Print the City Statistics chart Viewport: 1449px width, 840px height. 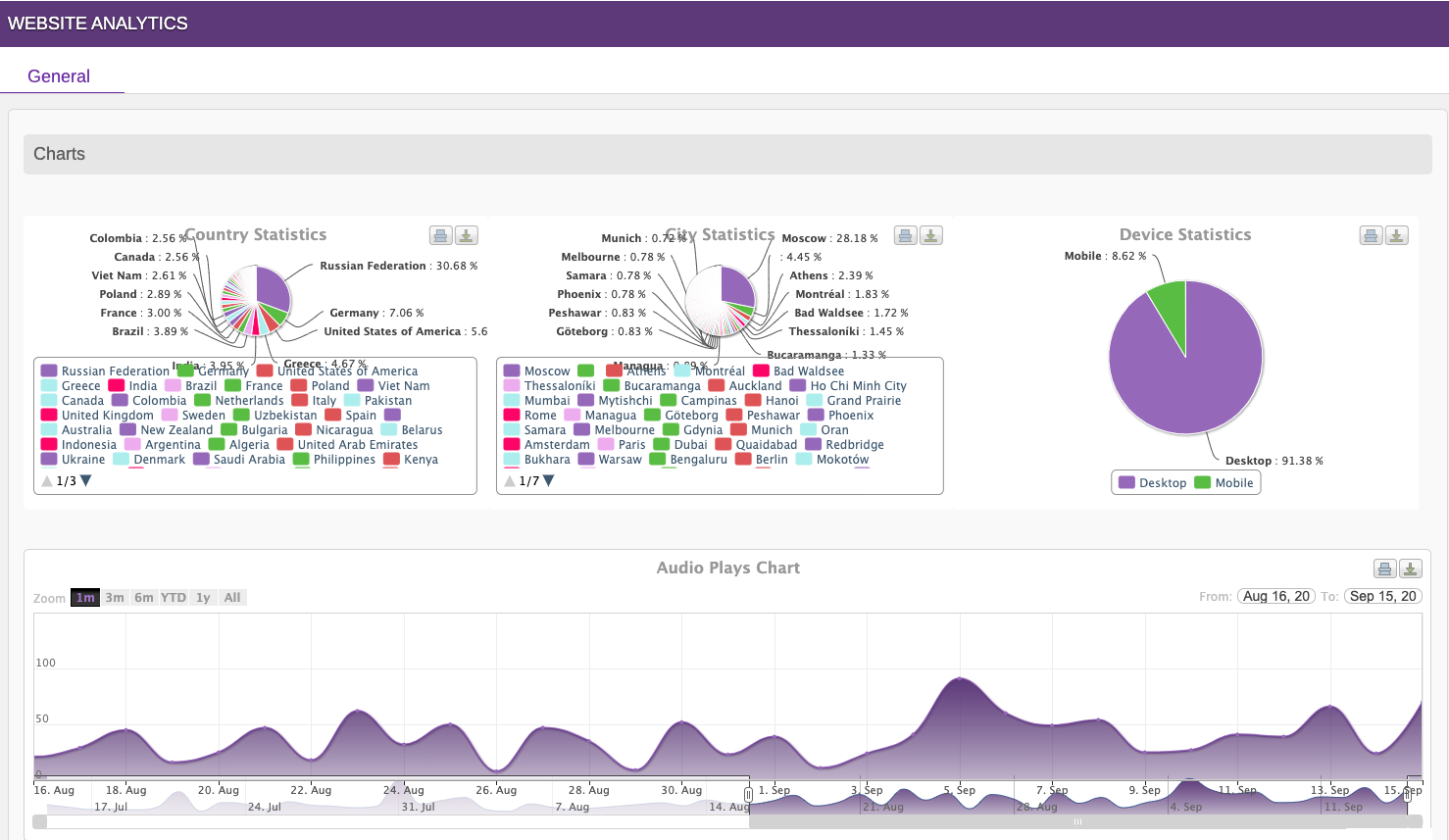(906, 235)
